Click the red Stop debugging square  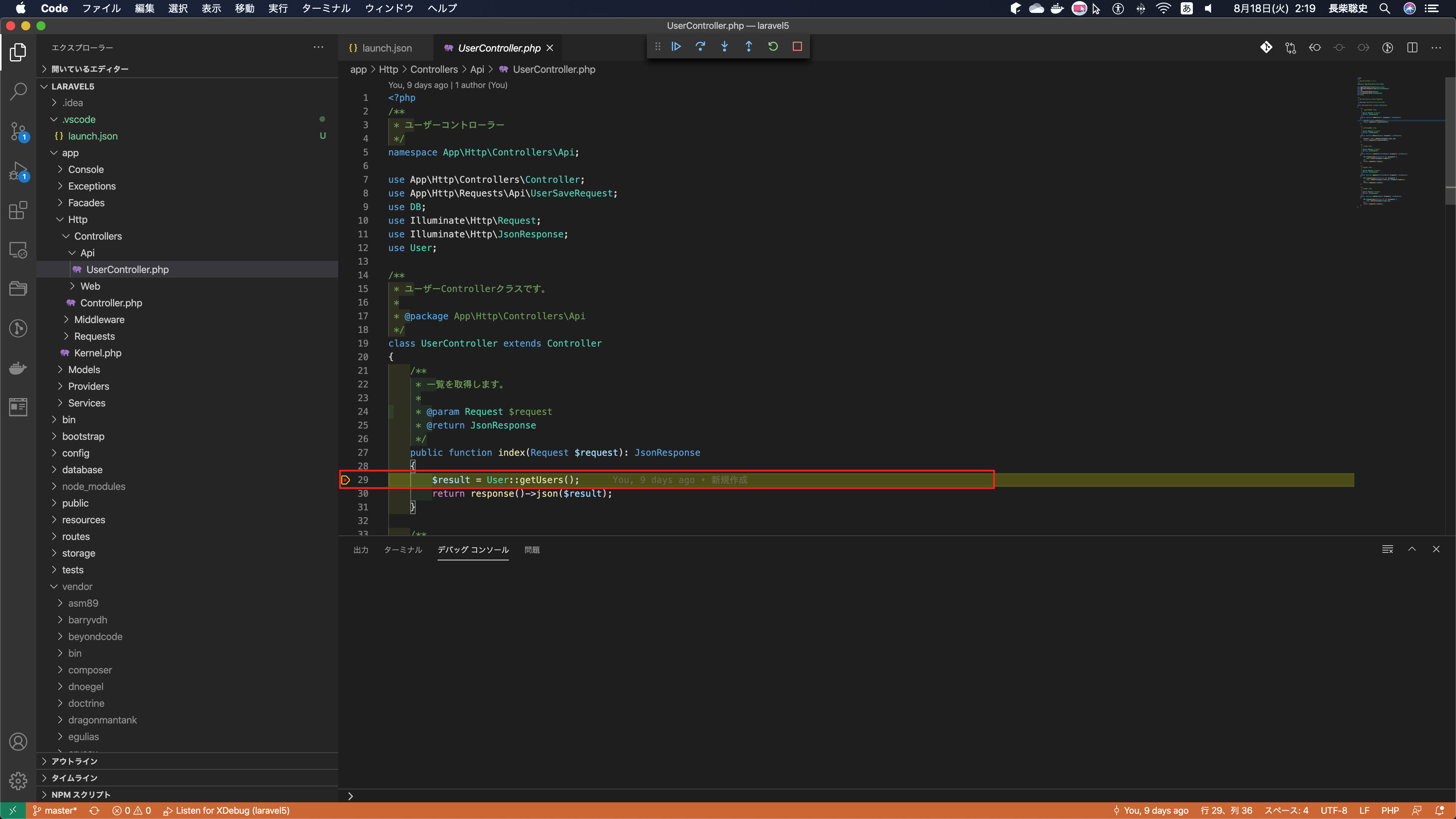(797, 46)
